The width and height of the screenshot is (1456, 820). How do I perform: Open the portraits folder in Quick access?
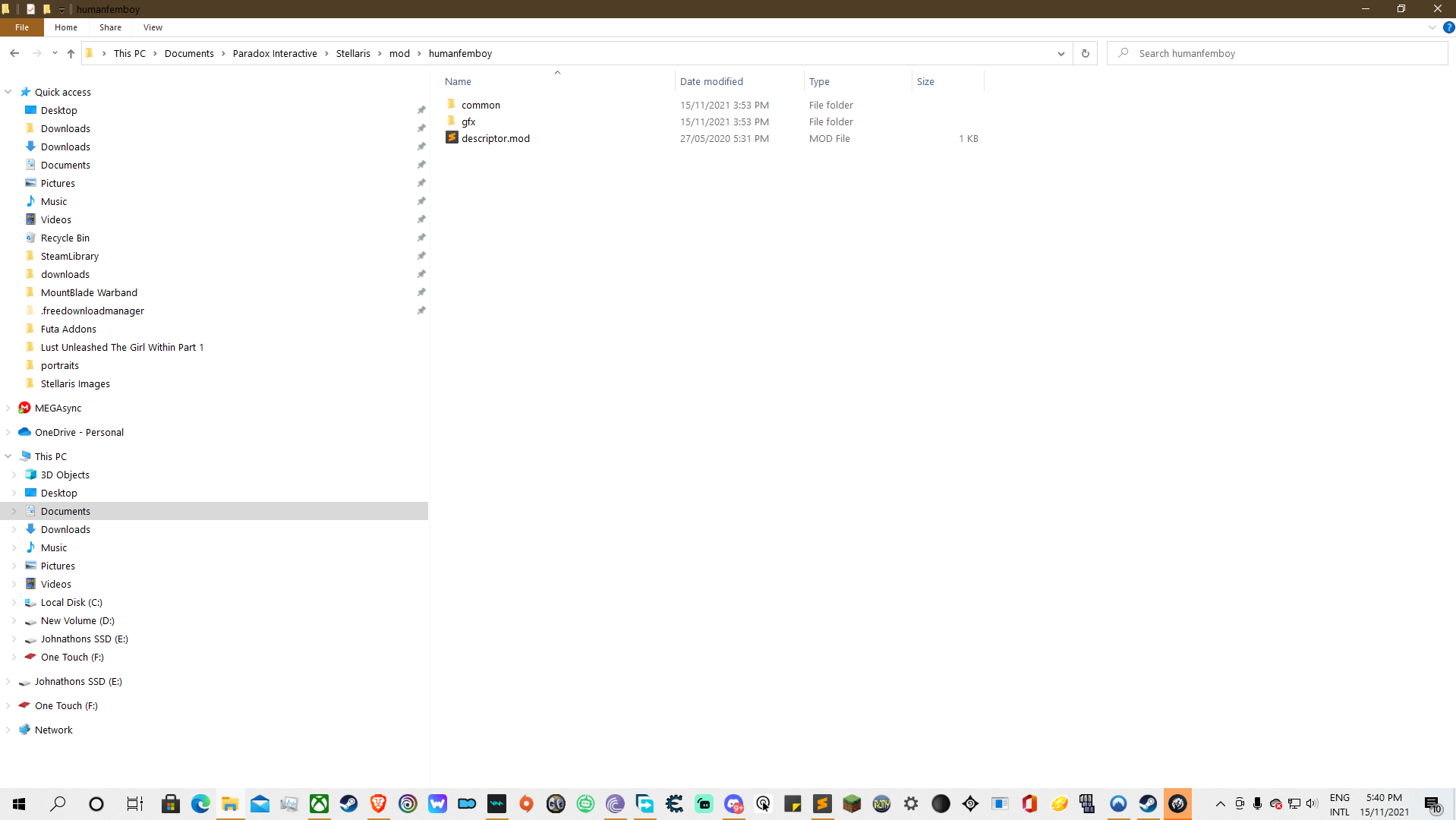click(60, 365)
